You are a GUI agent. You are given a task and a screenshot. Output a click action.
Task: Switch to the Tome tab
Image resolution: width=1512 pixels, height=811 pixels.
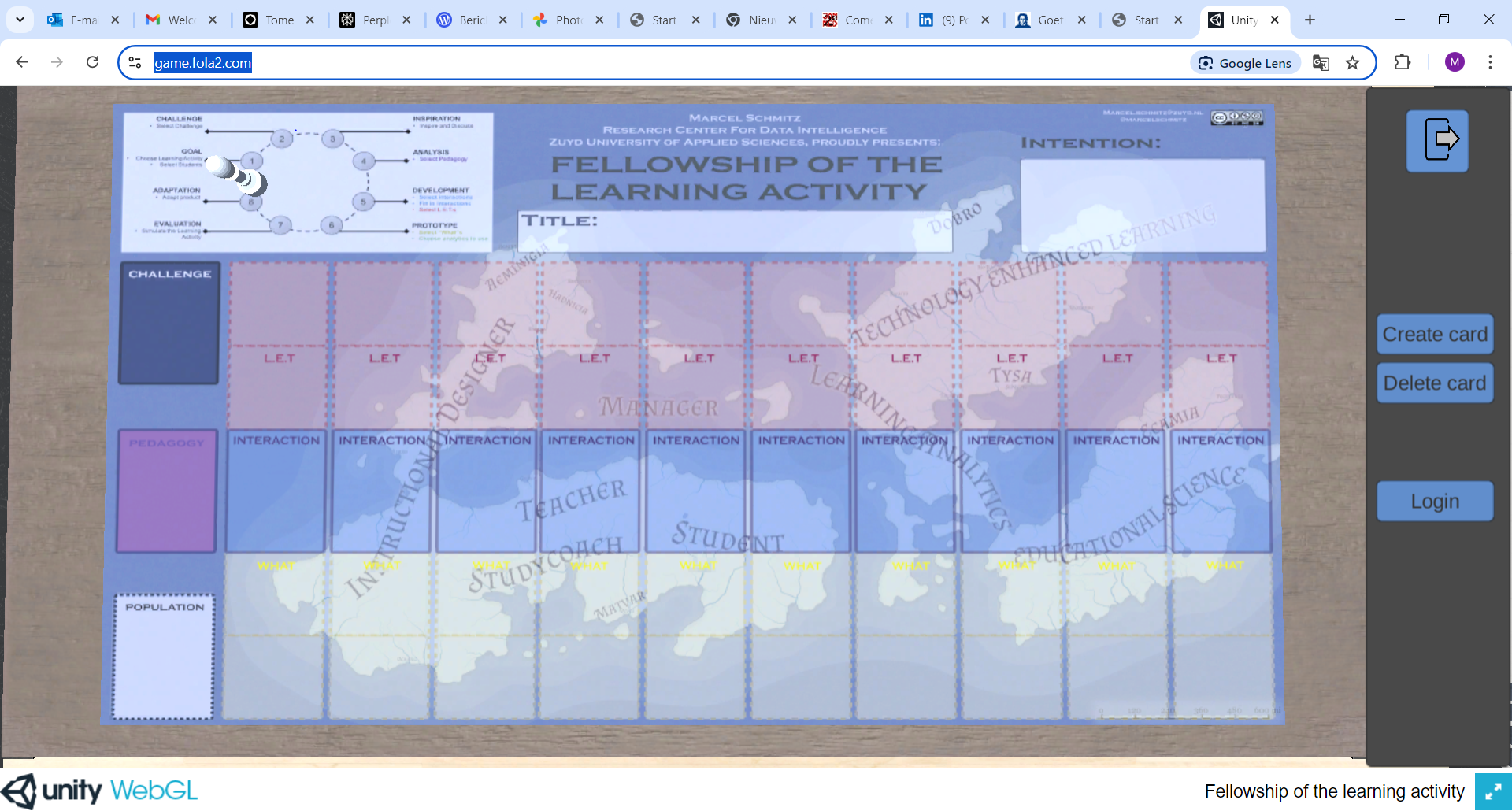tap(269, 20)
